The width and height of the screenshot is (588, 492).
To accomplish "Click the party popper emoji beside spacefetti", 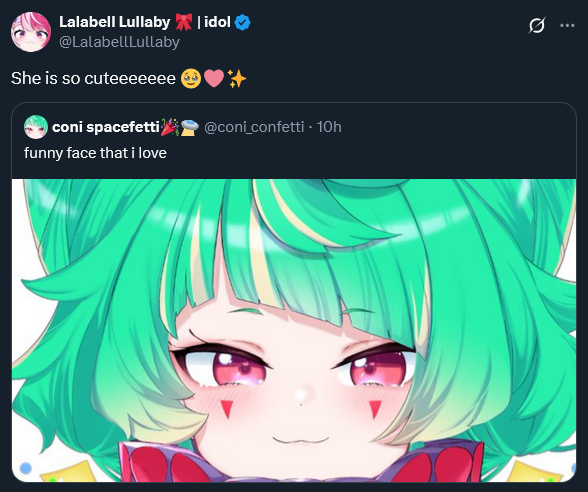I will tap(170, 127).
